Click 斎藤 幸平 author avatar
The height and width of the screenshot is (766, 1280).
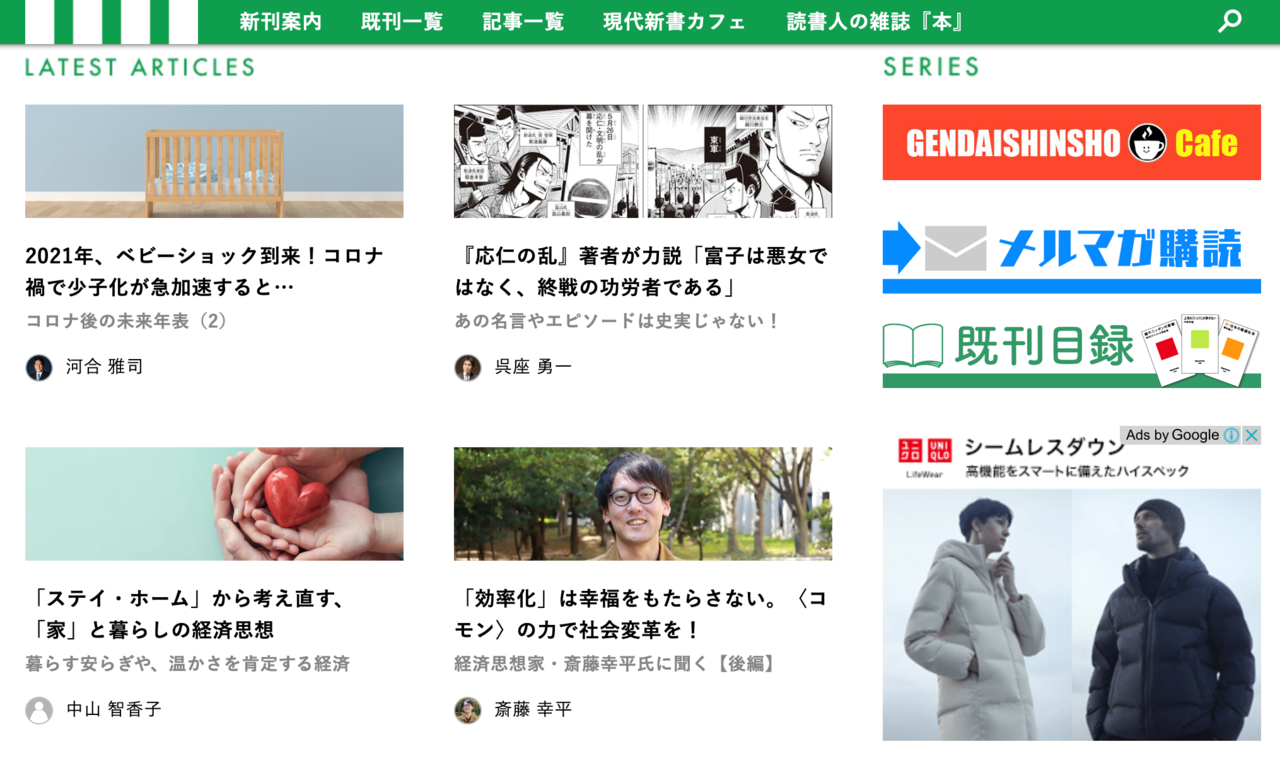tap(468, 710)
